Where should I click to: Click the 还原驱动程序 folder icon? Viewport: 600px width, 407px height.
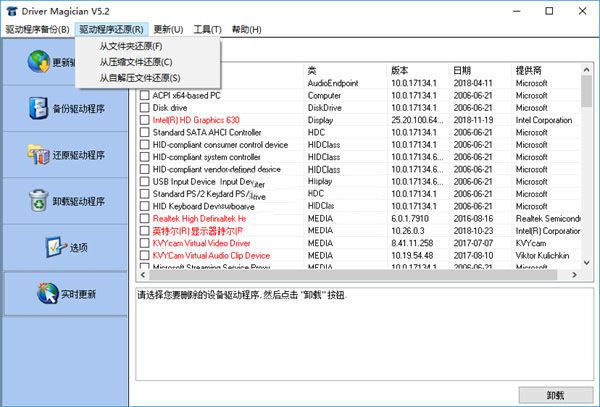(x=38, y=154)
